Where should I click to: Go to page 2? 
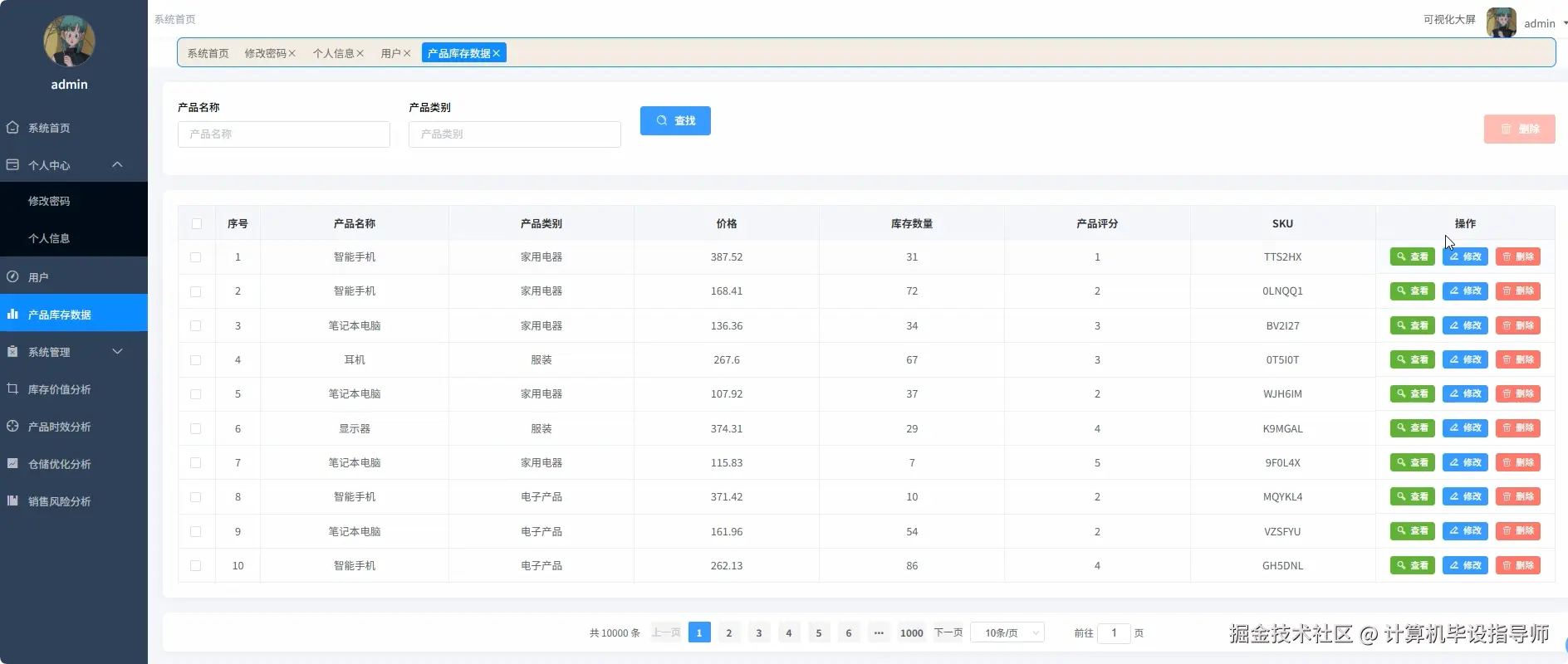[729, 633]
